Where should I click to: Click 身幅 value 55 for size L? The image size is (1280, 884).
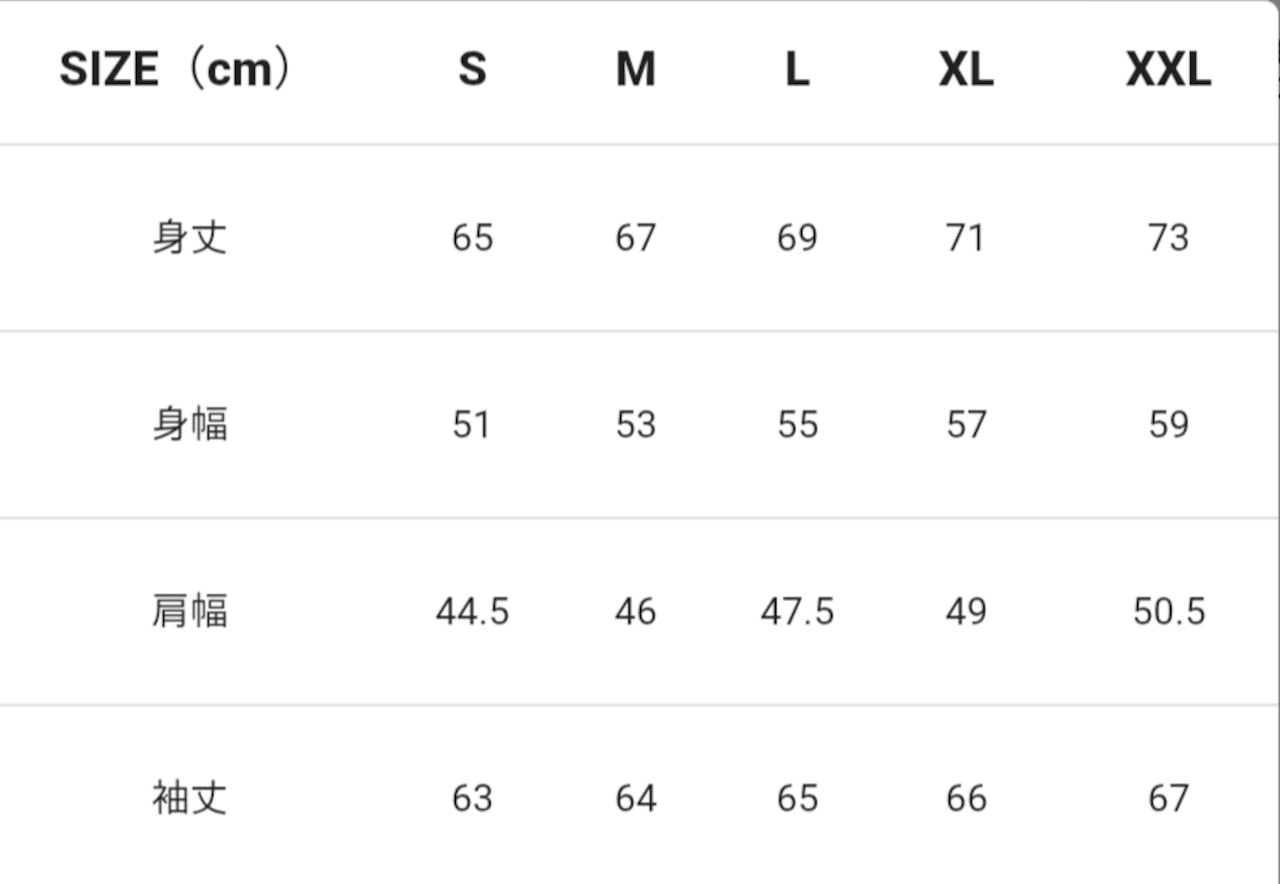[x=797, y=425]
